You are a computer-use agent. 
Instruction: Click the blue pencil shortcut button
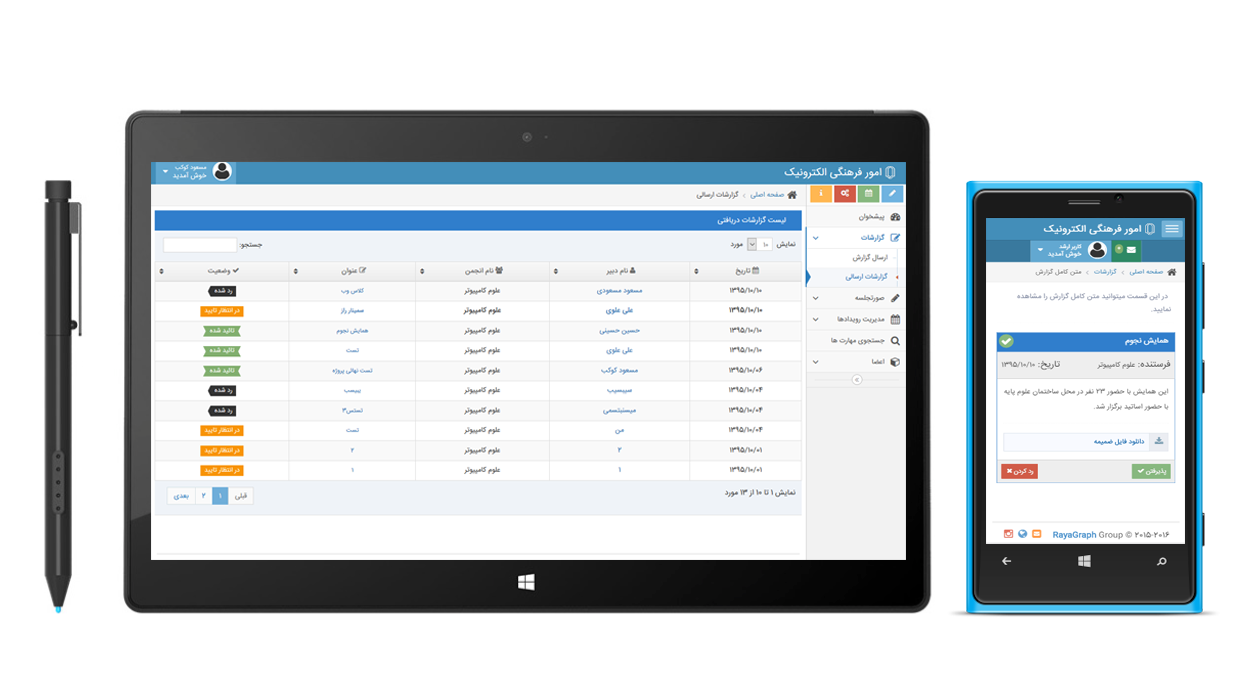click(x=892, y=194)
